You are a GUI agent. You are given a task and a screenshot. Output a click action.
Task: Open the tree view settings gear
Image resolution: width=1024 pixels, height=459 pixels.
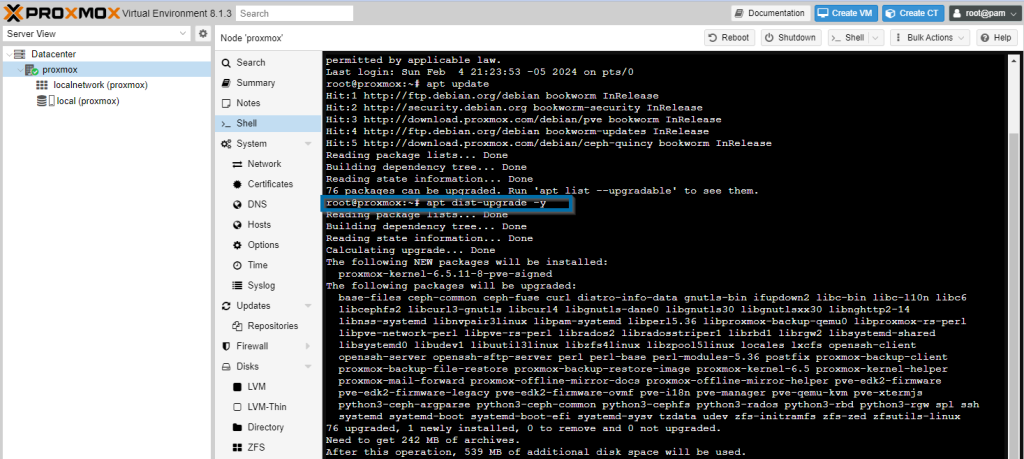(203, 33)
